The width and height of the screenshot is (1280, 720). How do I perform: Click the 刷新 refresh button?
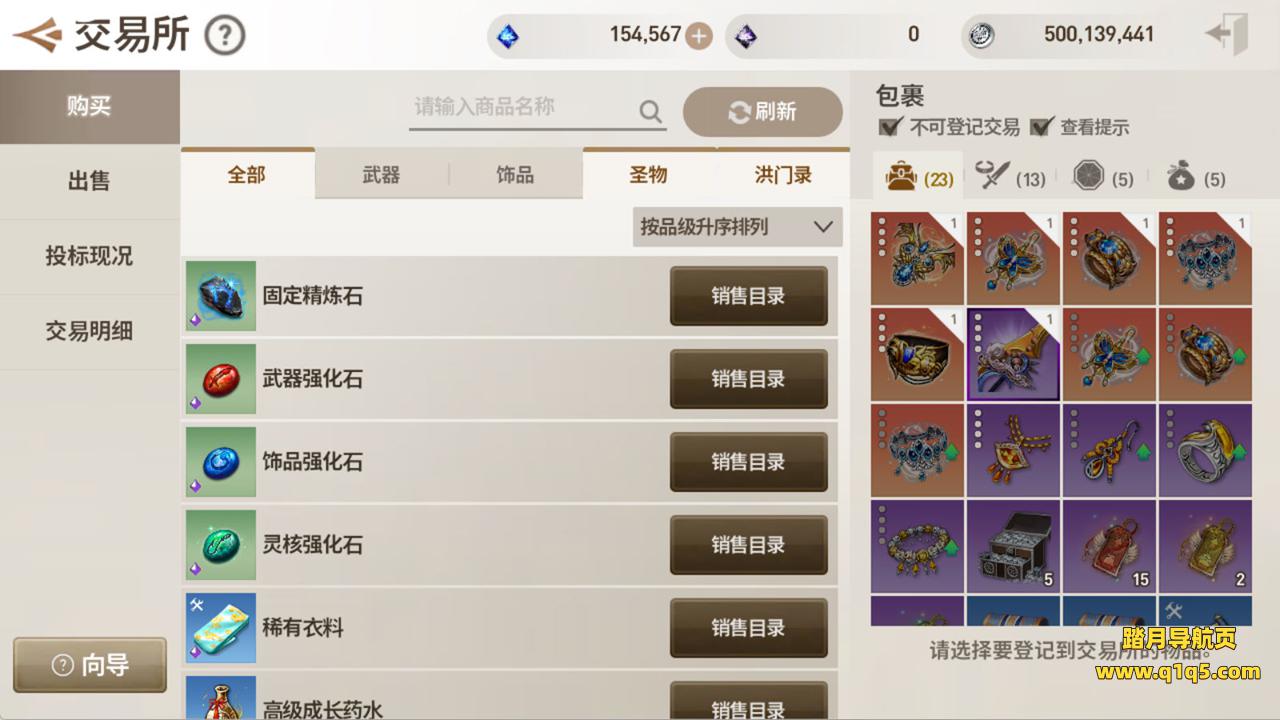pyautogui.click(x=763, y=112)
